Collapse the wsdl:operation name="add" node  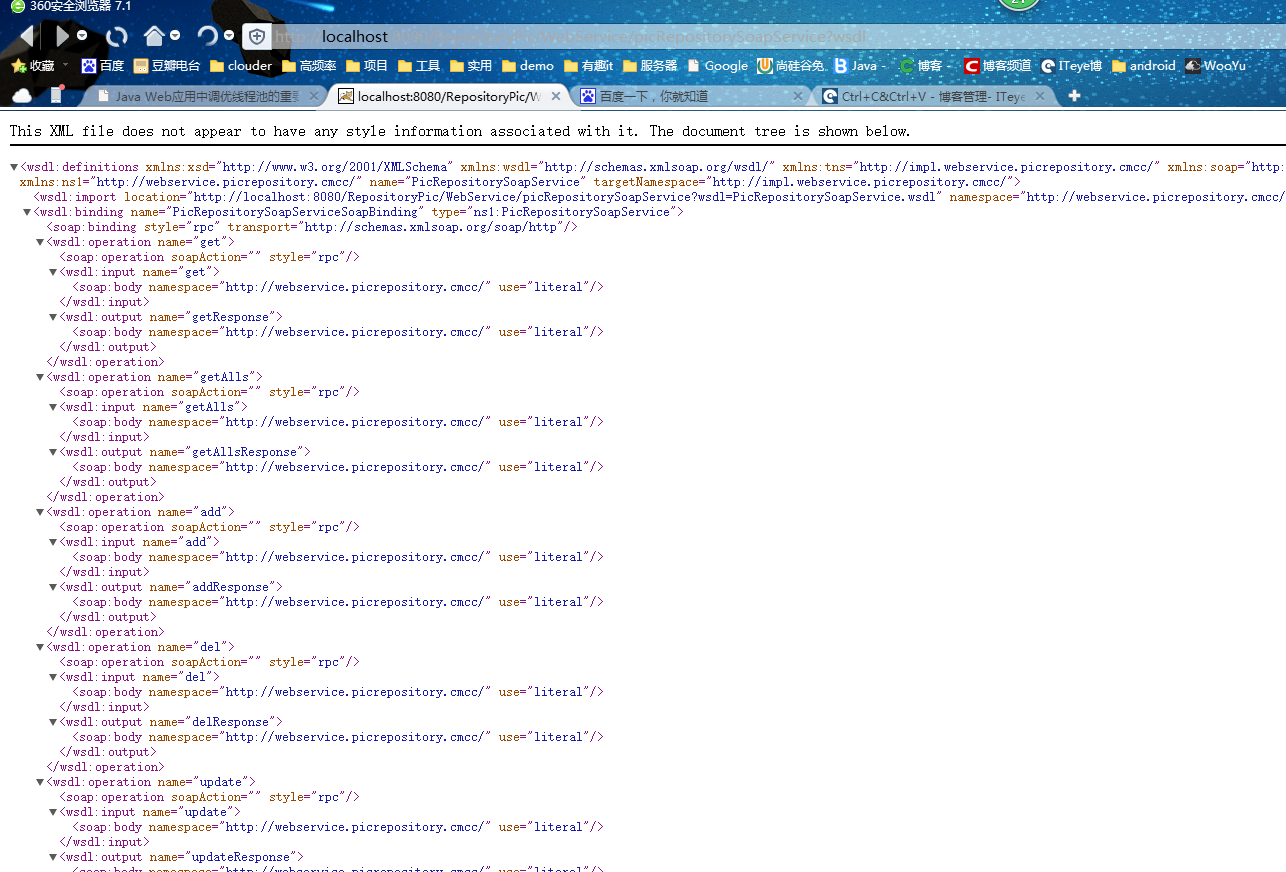[40, 512]
